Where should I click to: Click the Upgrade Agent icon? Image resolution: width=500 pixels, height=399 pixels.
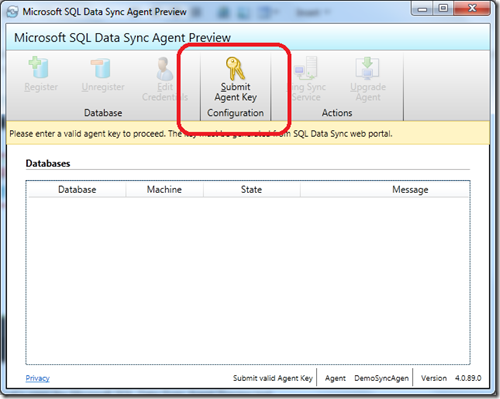pyautogui.click(x=367, y=68)
